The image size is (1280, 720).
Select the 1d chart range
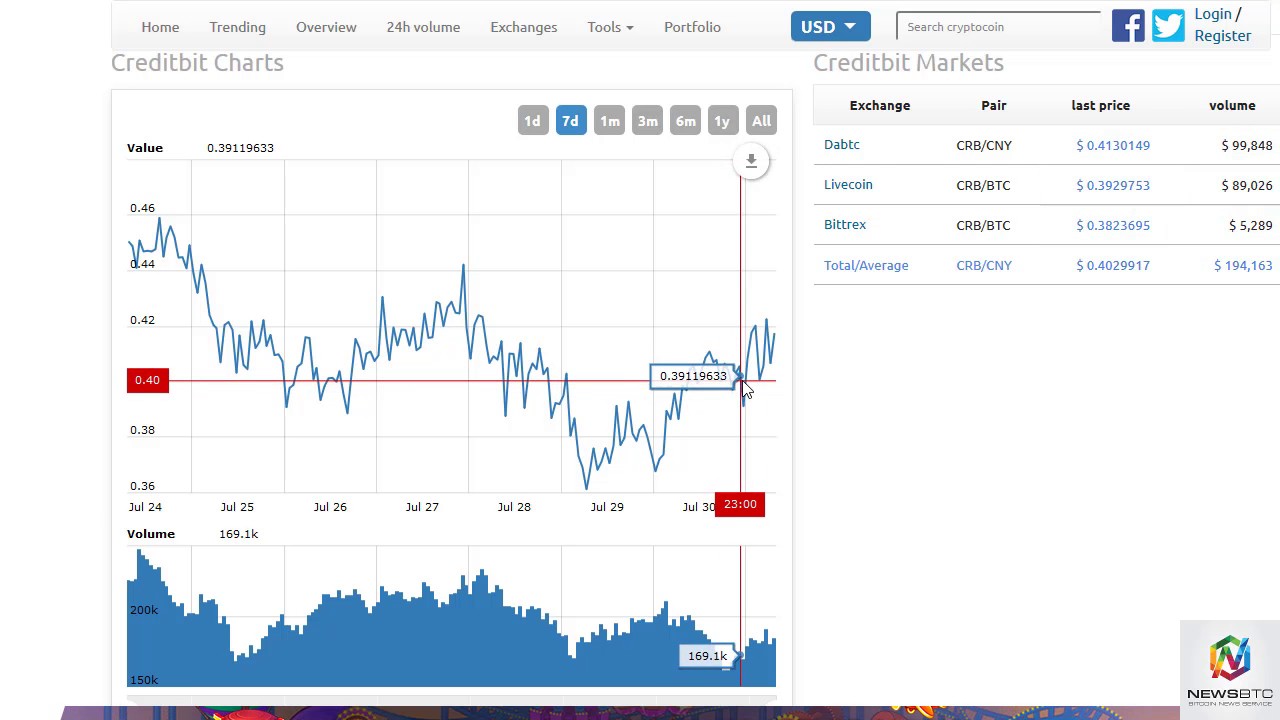tap(532, 121)
